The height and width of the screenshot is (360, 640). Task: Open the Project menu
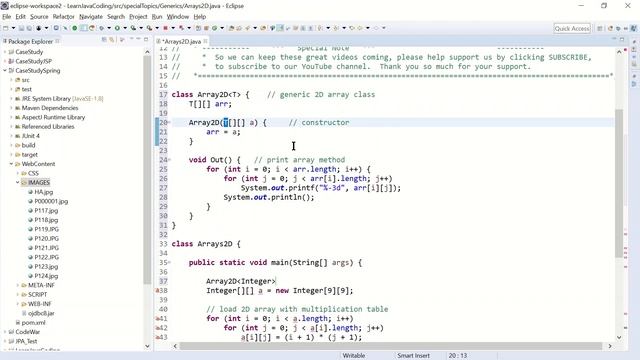tap(138, 17)
